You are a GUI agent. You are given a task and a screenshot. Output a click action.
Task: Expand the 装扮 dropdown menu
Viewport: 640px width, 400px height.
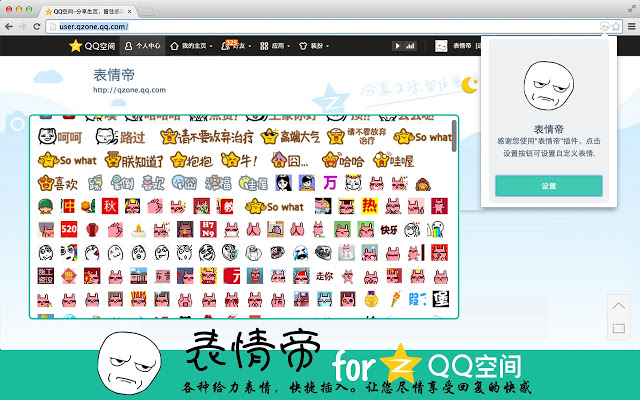tap(313, 46)
